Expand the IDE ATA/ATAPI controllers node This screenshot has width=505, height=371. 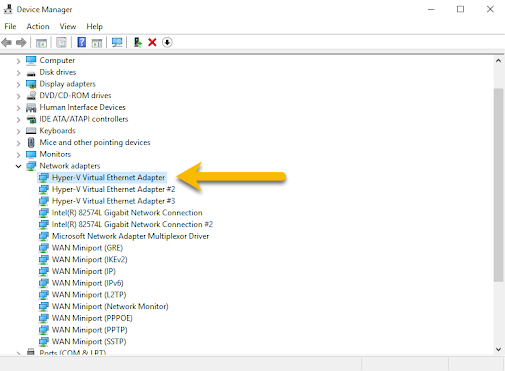coord(18,119)
